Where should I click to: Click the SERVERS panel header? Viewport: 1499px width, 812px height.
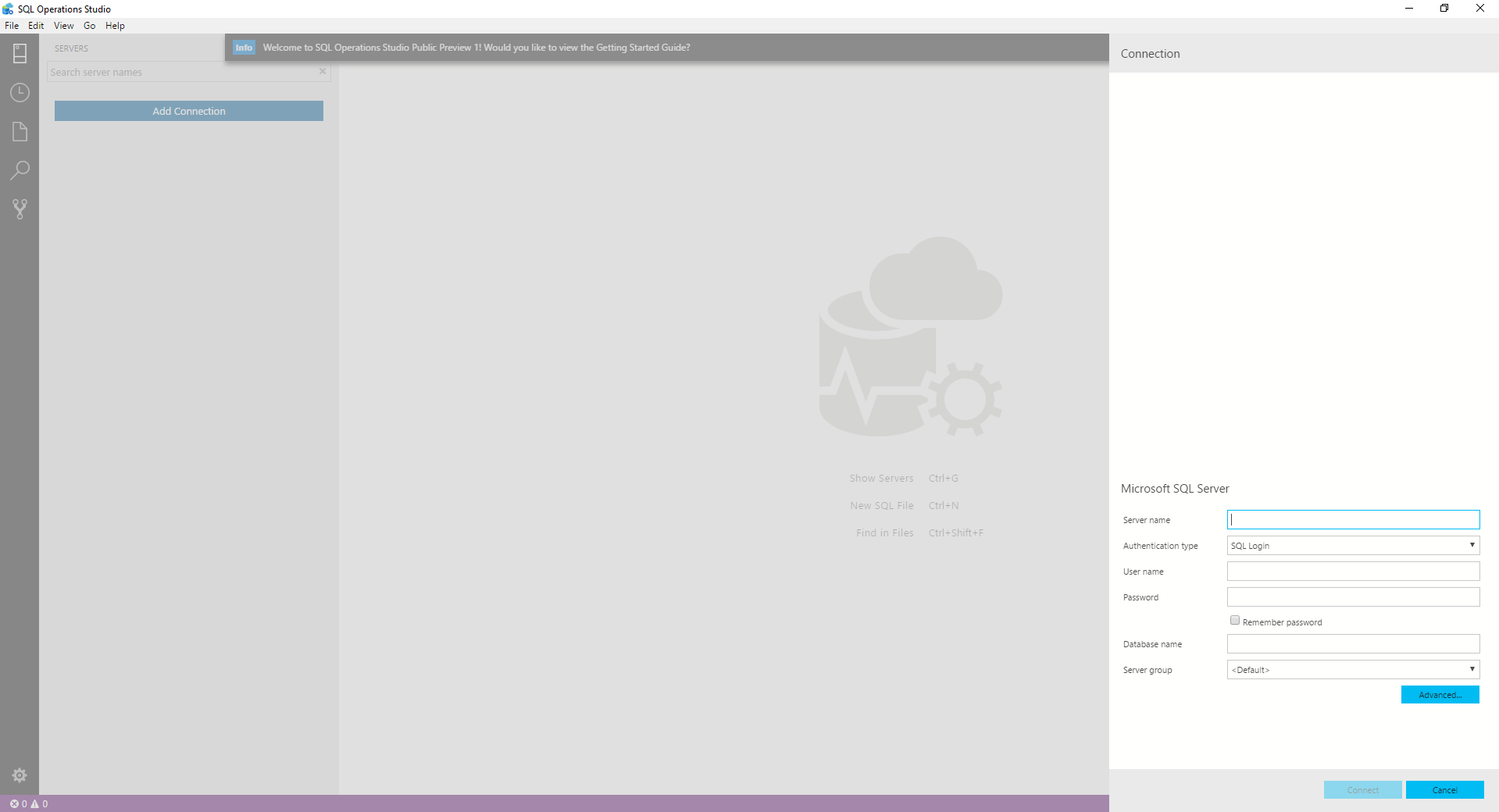coord(71,48)
